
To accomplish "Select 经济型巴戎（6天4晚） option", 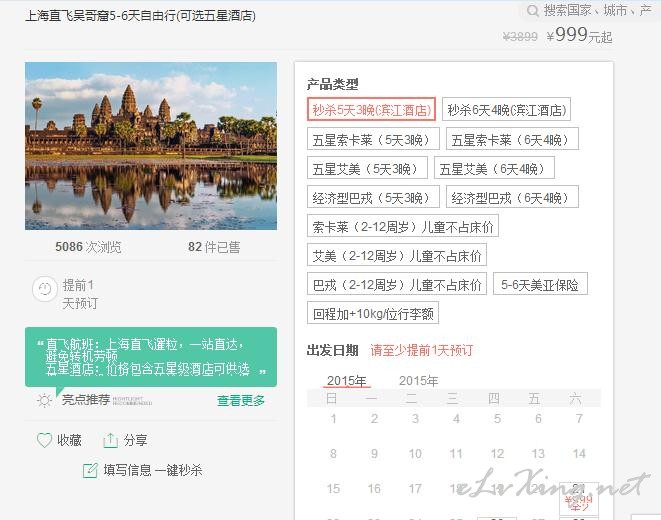I will [x=512, y=197].
